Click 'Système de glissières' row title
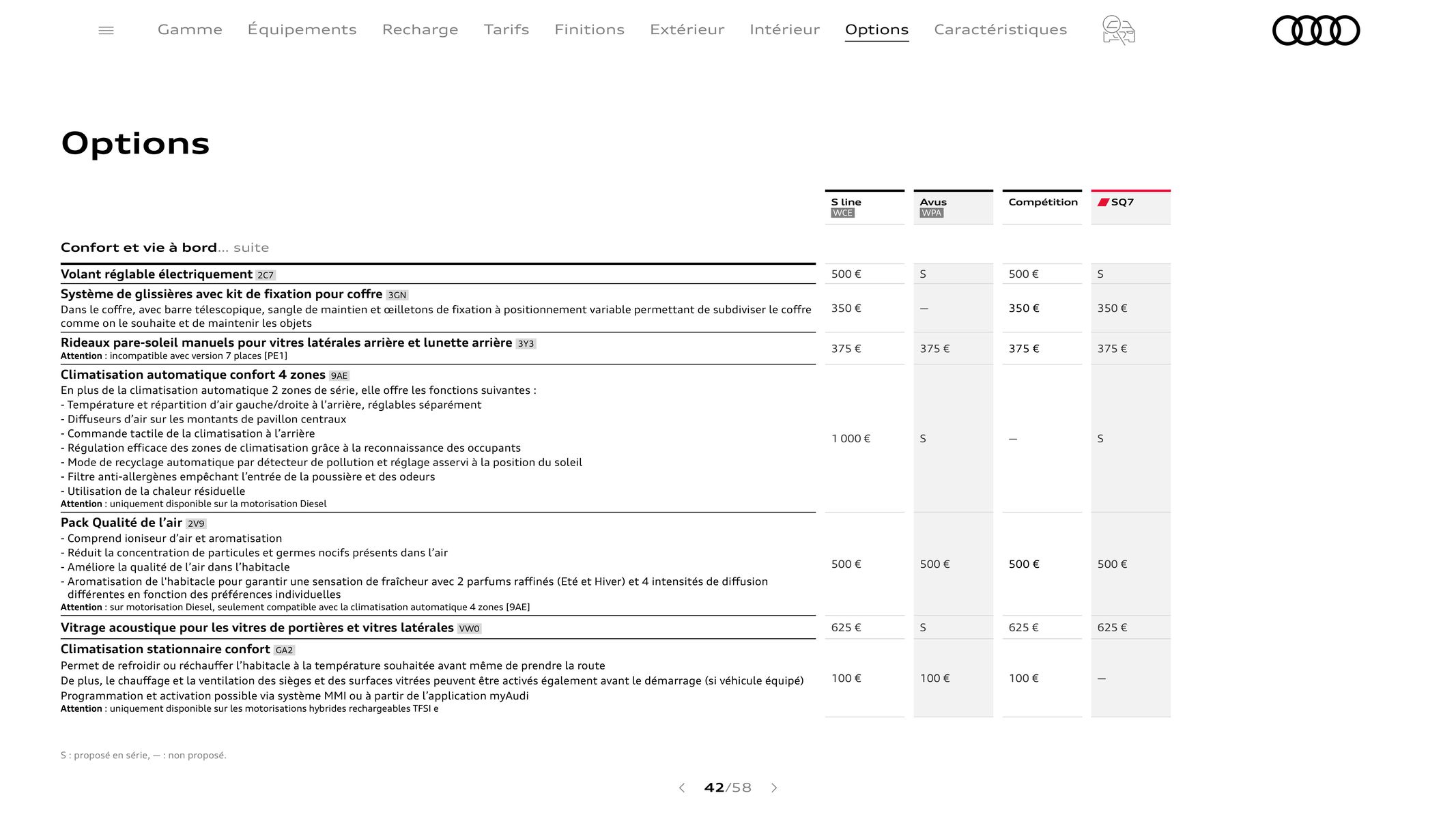This screenshot has width=1456, height=819. click(221, 294)
